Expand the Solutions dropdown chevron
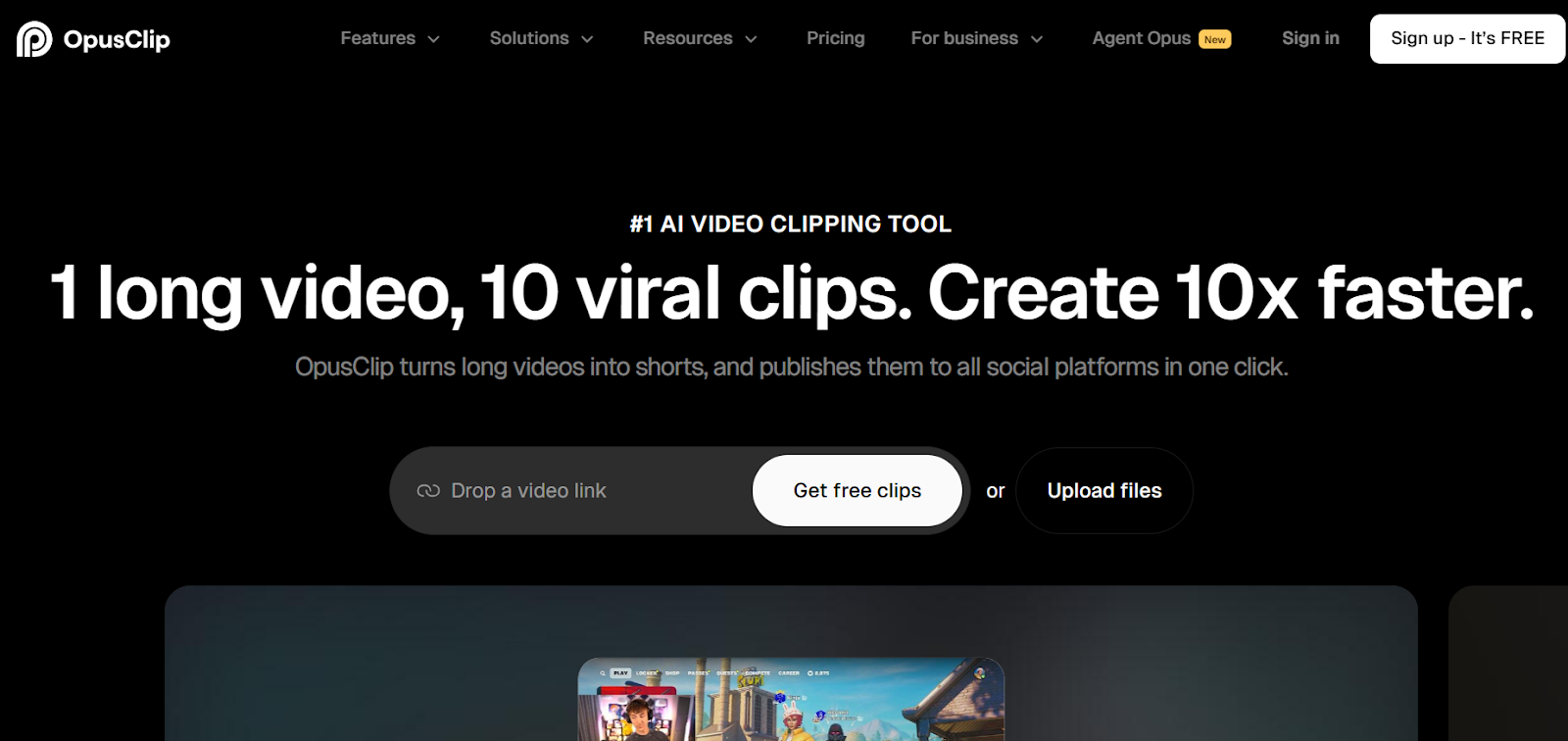This screenshot has height=741, width=1568. (587, 39)
